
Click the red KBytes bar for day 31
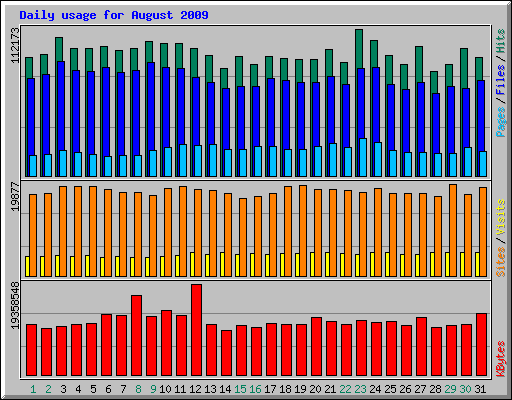click(481, 344)
